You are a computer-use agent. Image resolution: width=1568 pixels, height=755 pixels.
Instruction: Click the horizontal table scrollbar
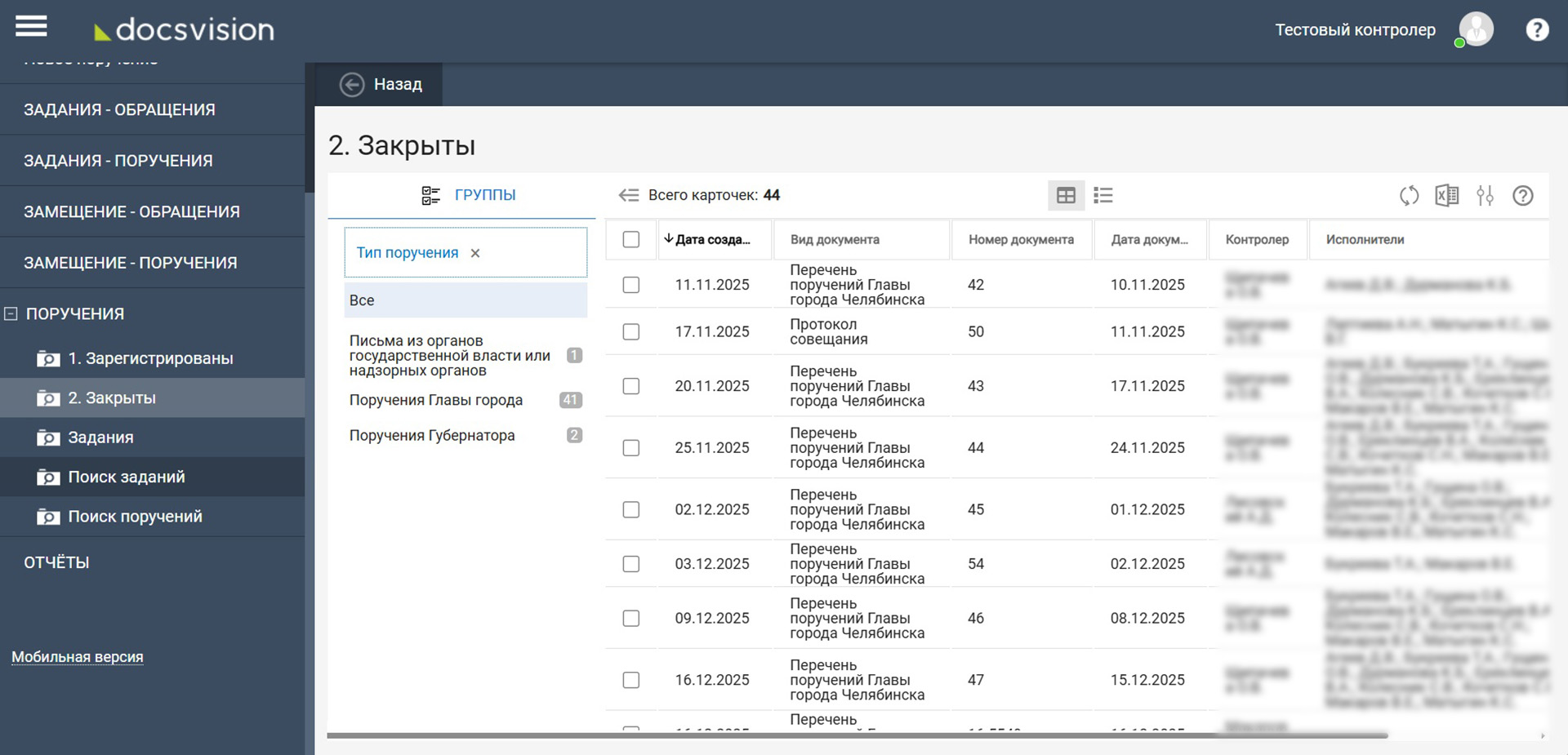(x=857, y=735)
